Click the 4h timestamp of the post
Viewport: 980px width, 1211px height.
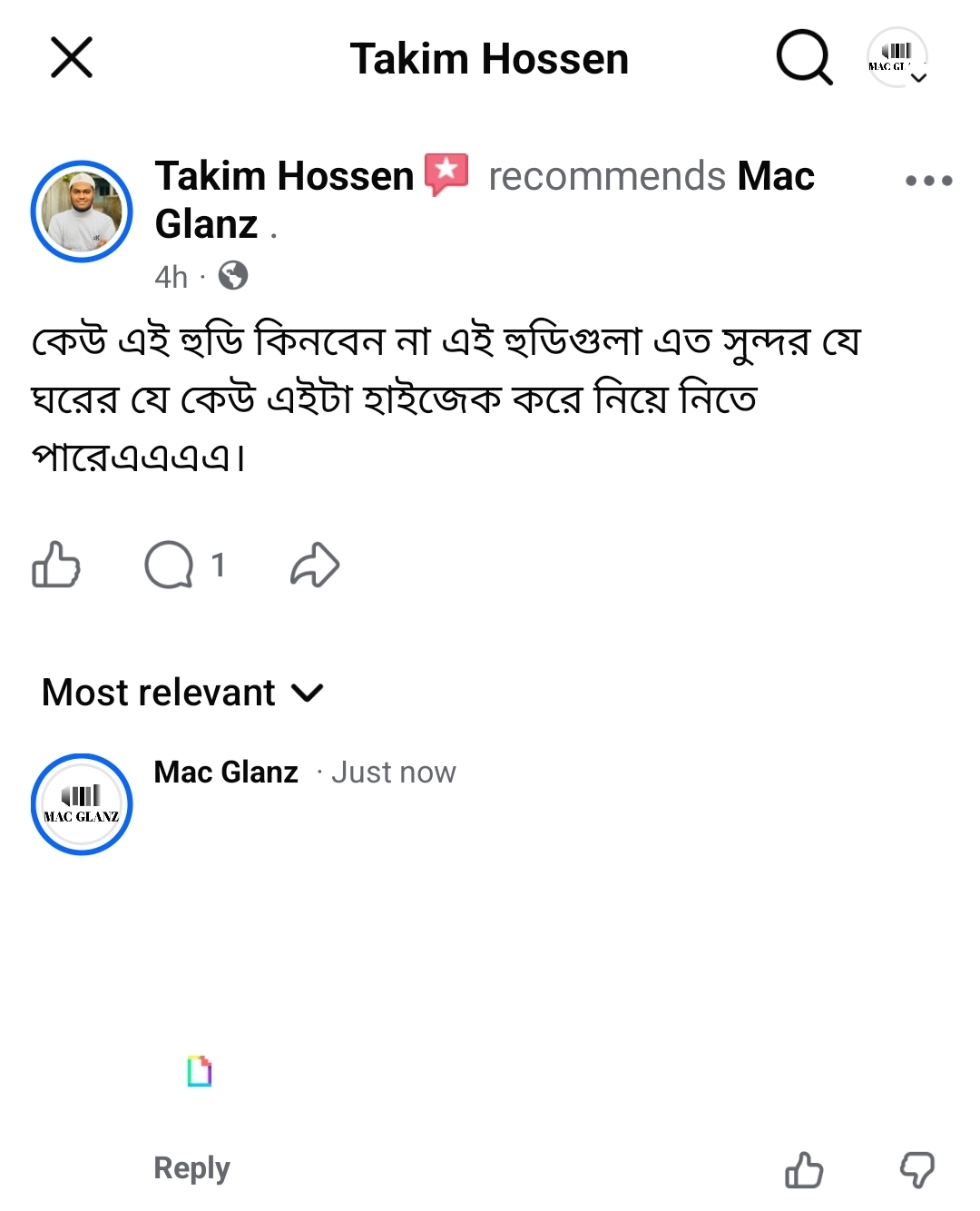171,276
